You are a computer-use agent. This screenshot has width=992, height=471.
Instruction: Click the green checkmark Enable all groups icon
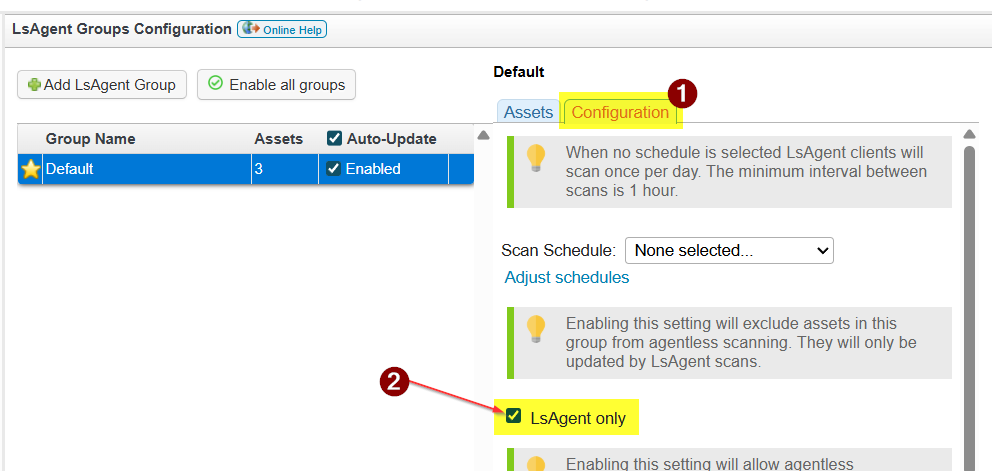coord(216,85)
